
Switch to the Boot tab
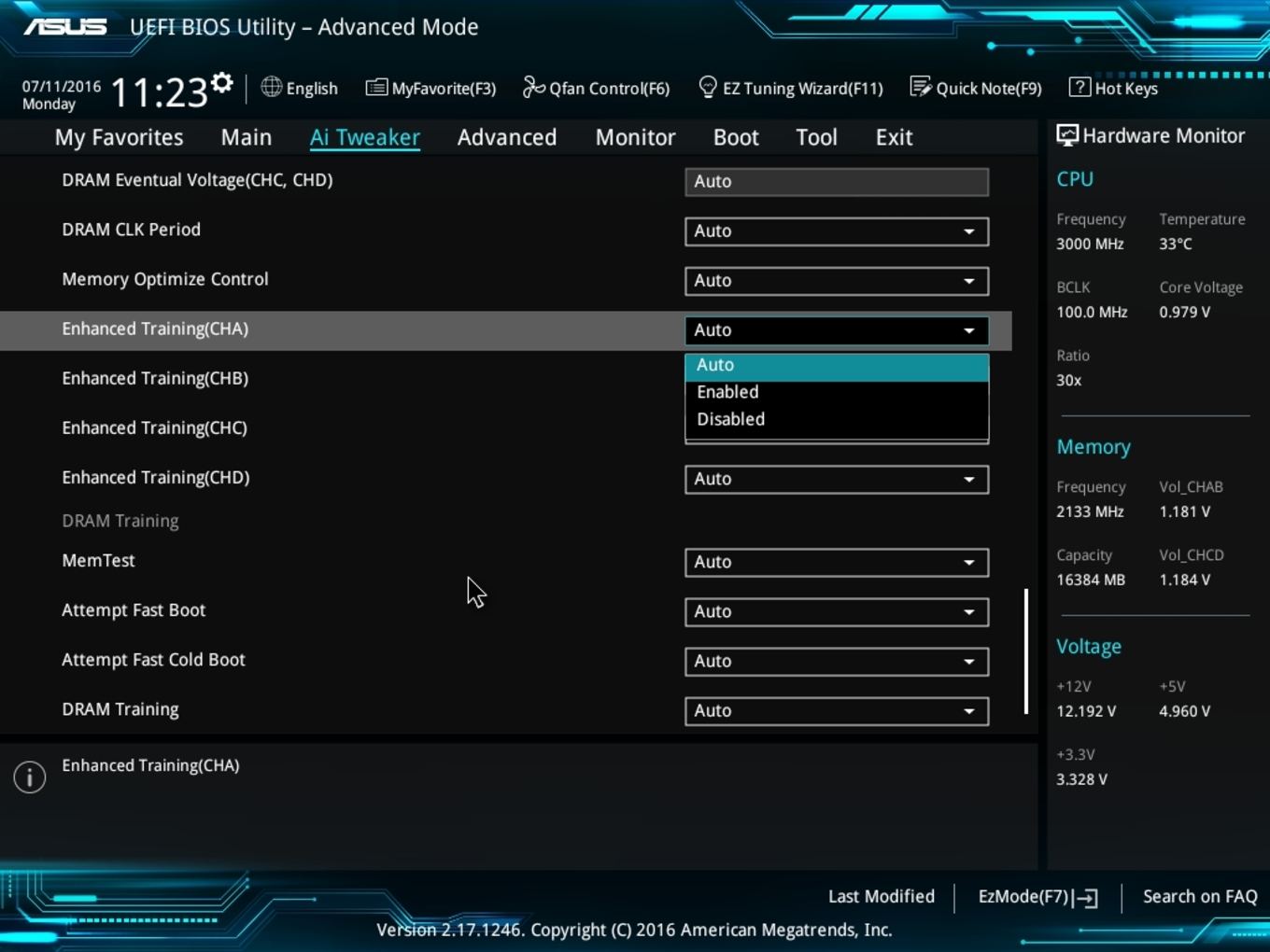736,137
